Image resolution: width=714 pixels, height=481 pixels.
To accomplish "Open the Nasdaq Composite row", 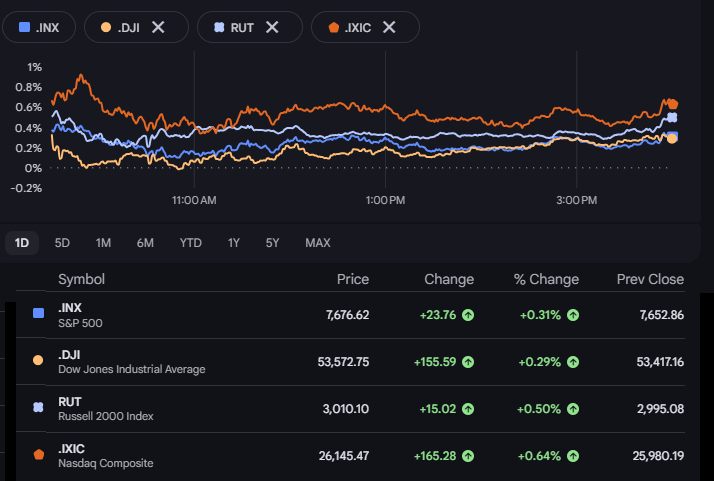I will [350, 455].
